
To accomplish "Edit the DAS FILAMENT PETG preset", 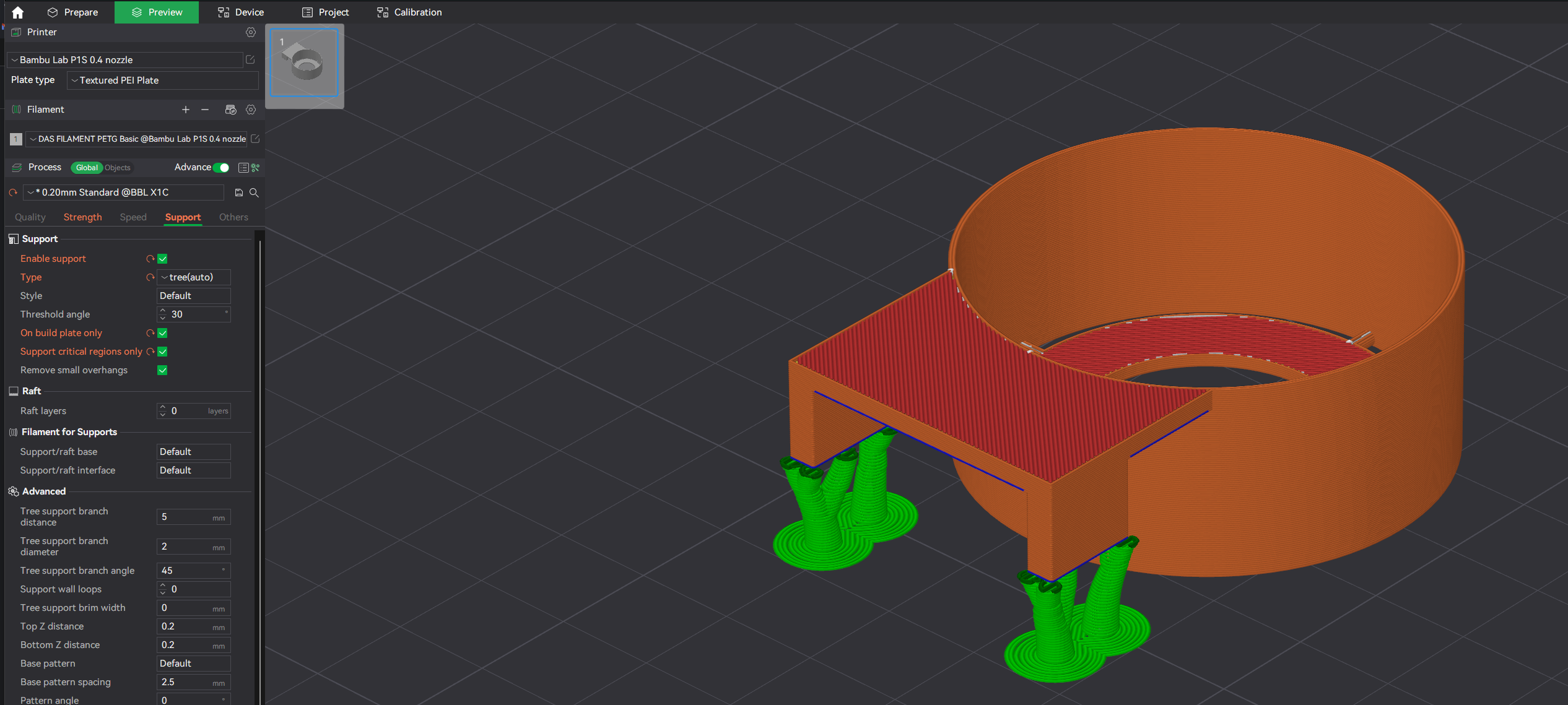I will (x=255, y=139).
